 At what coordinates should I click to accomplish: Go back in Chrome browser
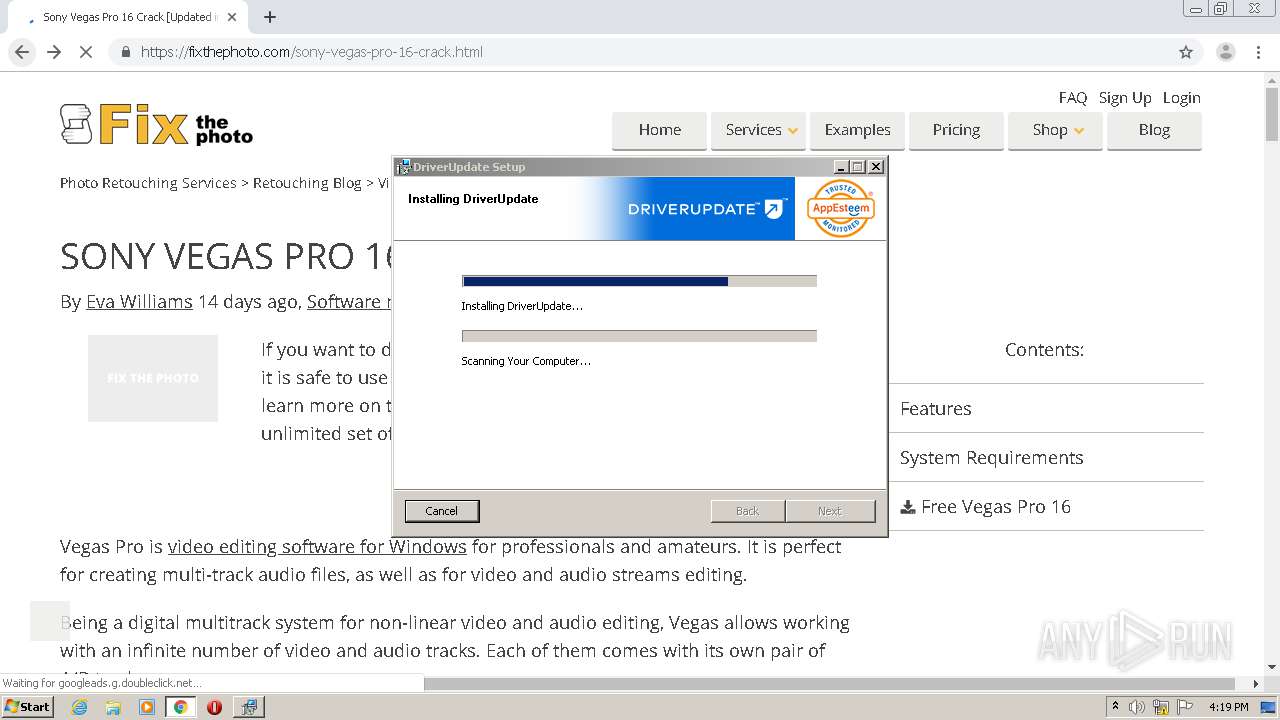click(x=22, y=52)
